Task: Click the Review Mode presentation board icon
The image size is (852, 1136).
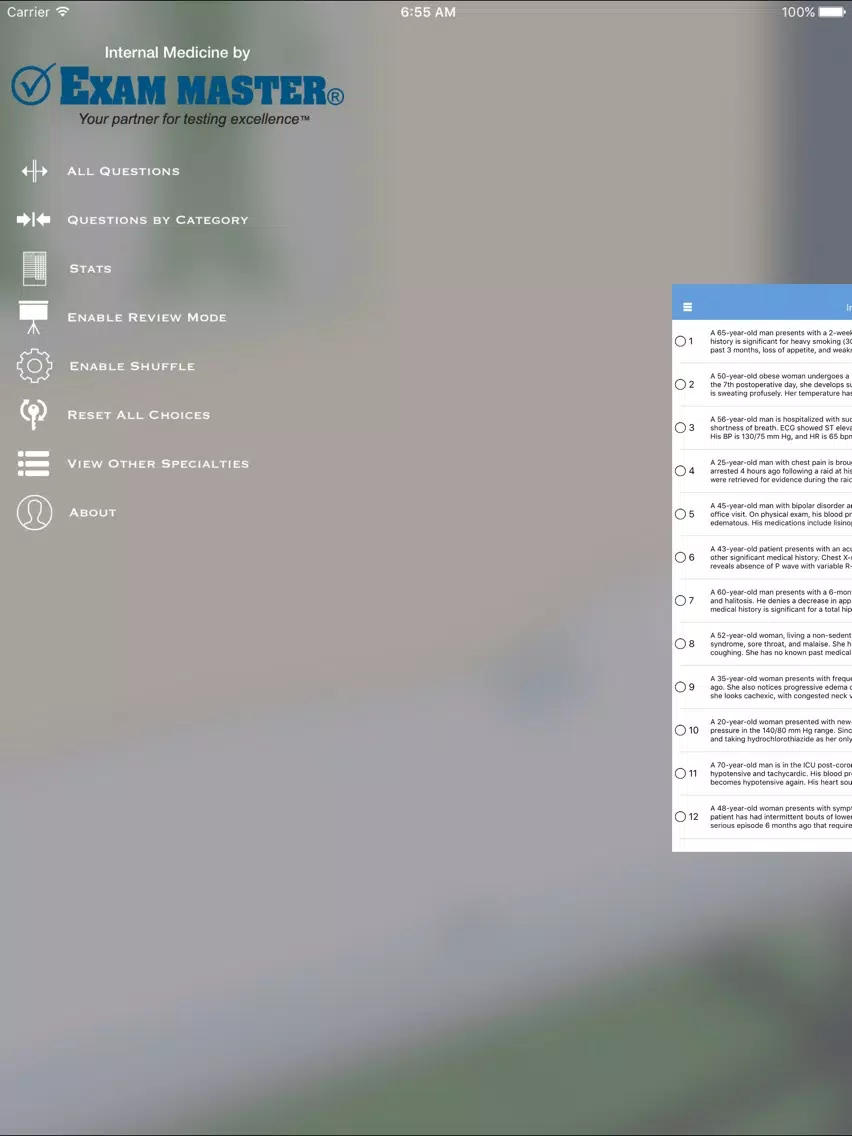Action: click(33, 317)
